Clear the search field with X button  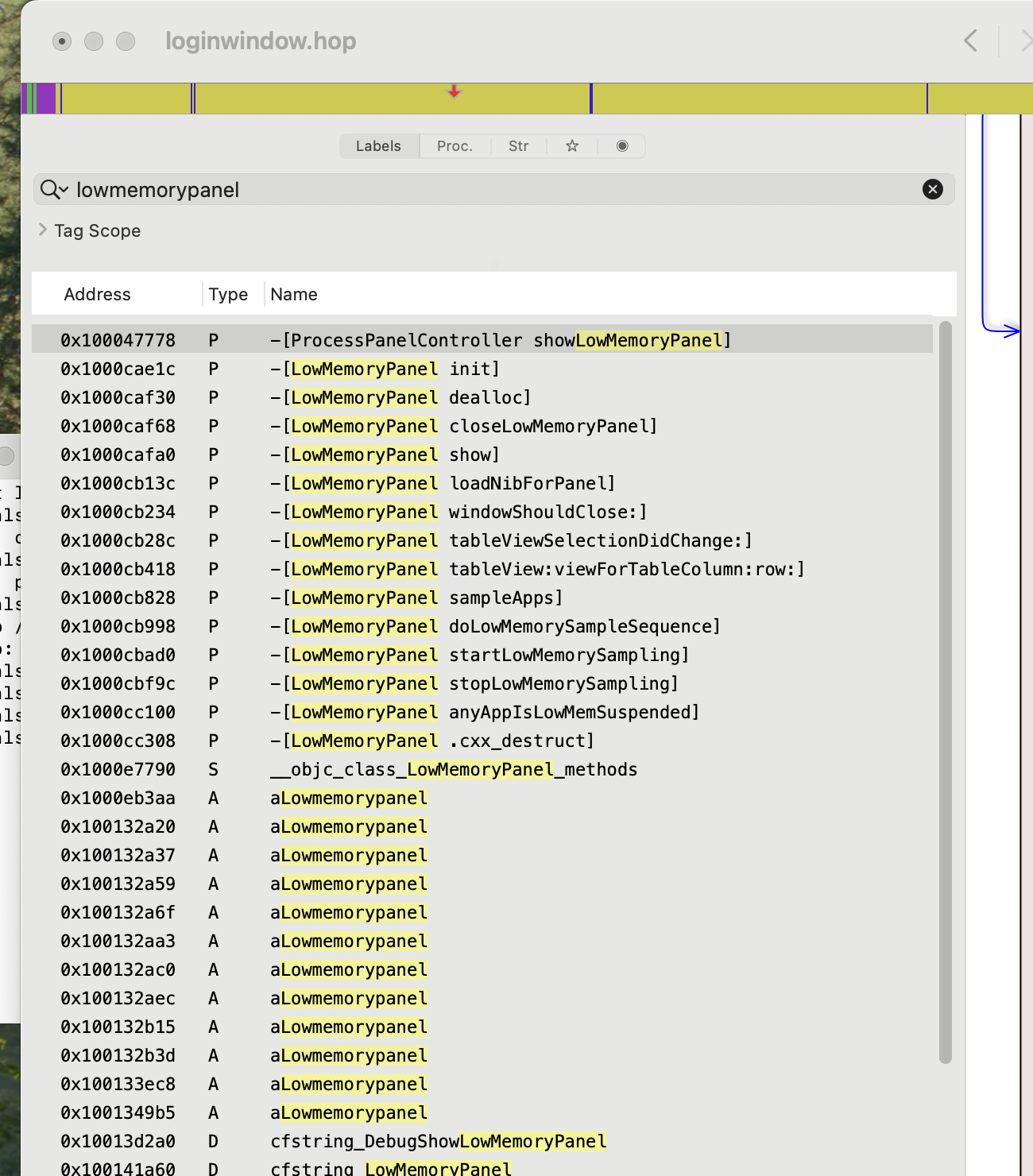point(932,189)
